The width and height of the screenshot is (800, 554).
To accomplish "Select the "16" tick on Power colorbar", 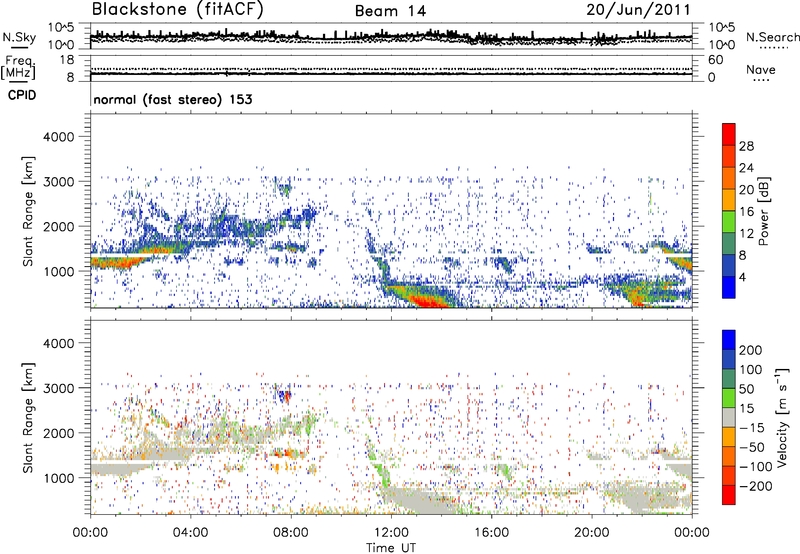I will (746, 212).
